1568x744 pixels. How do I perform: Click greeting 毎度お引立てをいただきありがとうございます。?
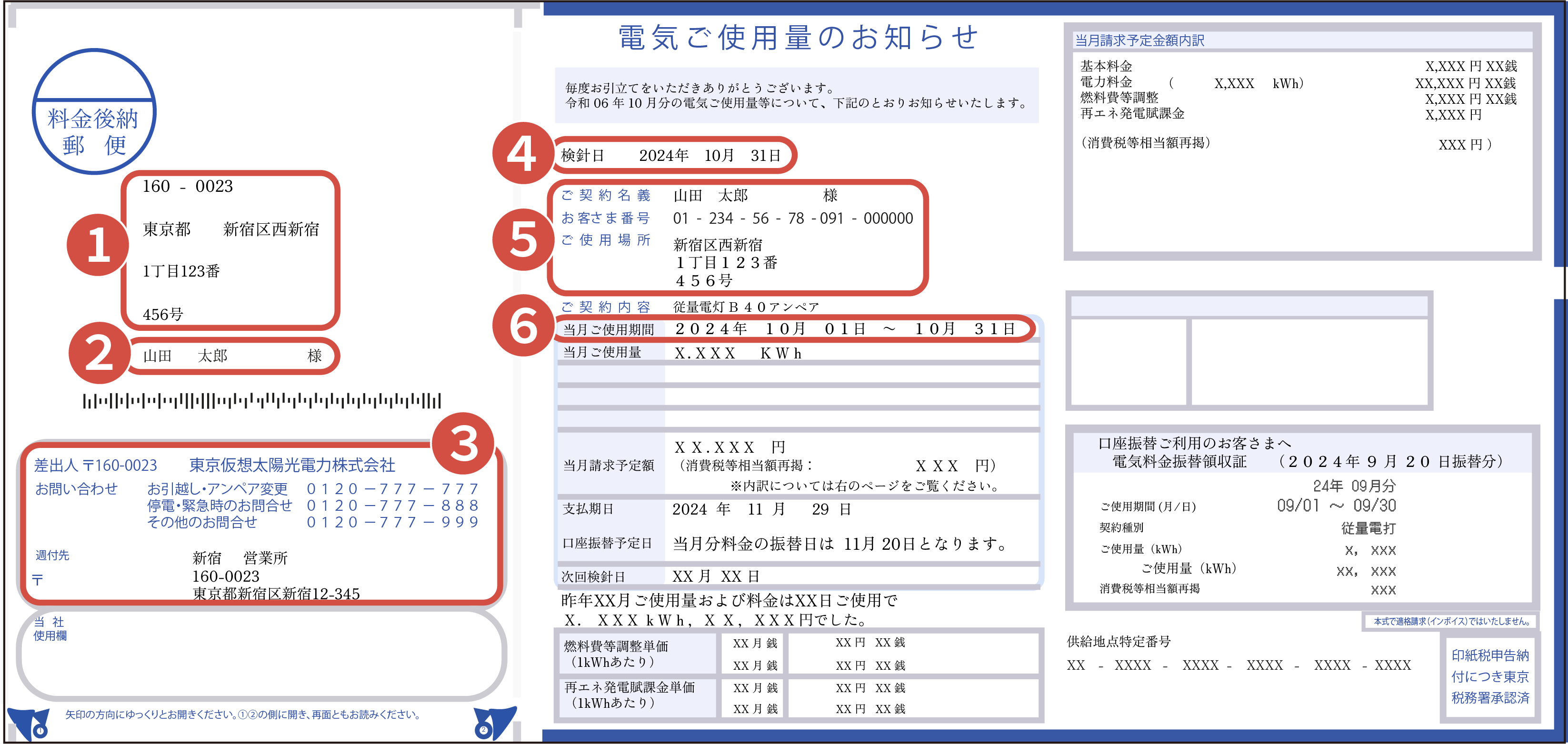[x=700, y=88]
